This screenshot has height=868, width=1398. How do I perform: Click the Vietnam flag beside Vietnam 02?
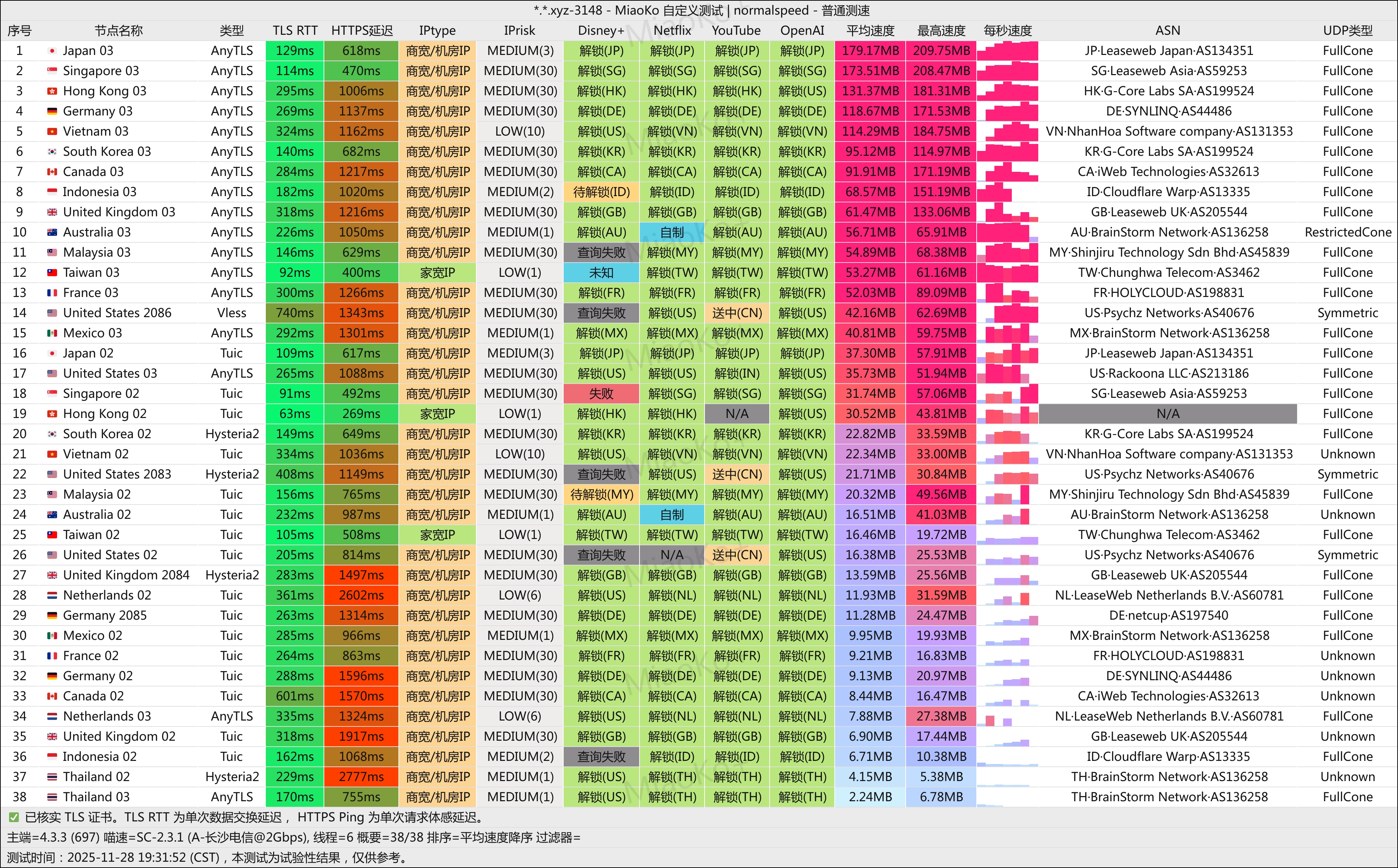click(52, 454)
